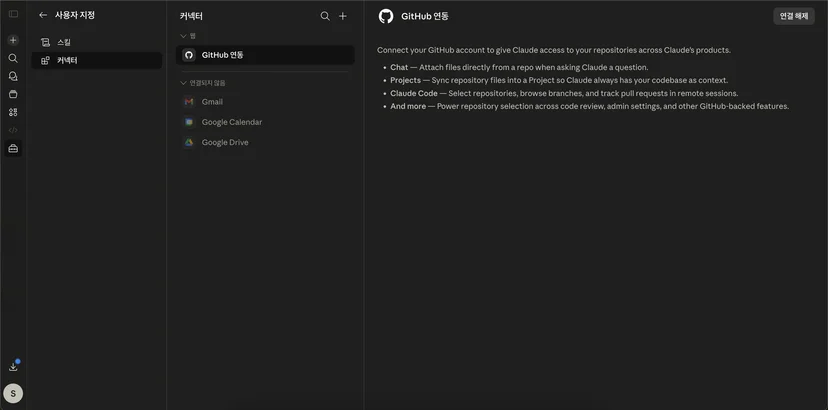Open the chats icon in left rail
Screen dimensions: 828x410
pos(13,76)
